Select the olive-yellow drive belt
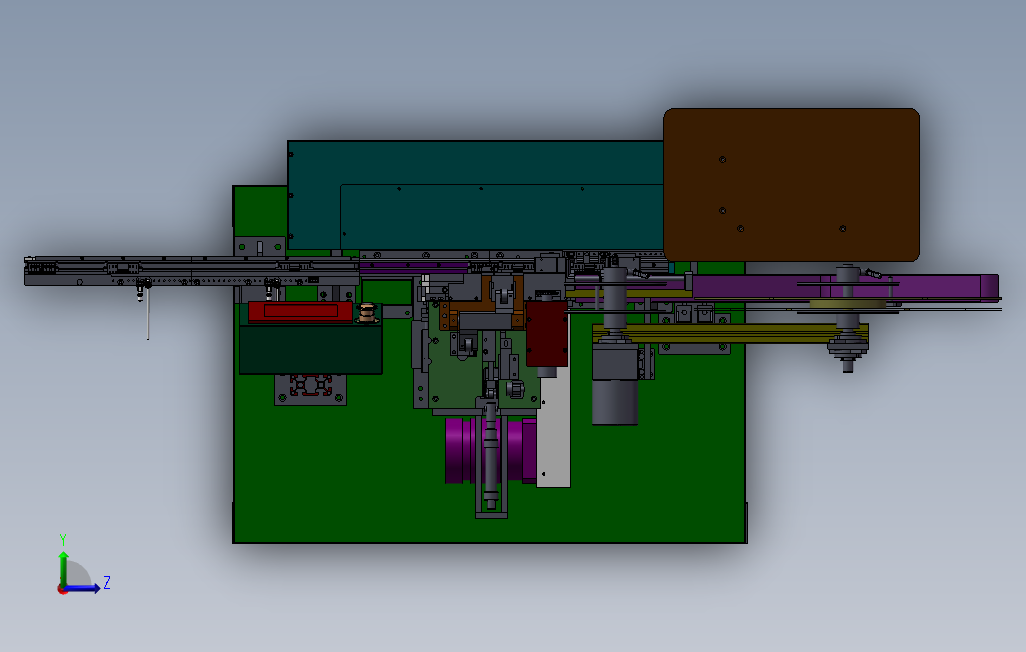The image size is (1026, 652). pos(730,333)
